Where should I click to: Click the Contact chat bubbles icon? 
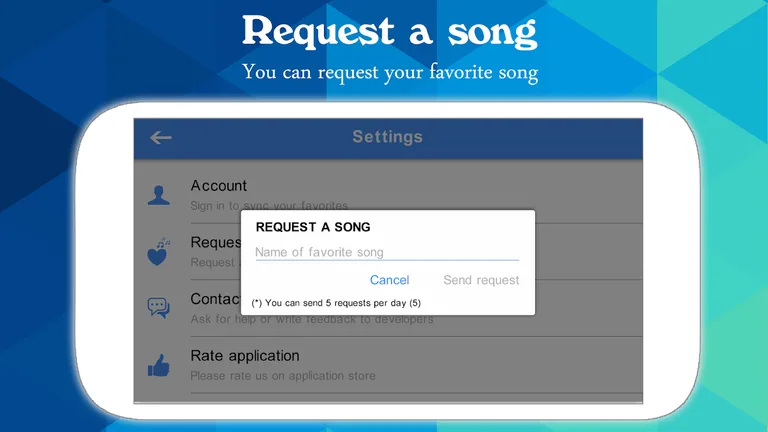[158, 308]
